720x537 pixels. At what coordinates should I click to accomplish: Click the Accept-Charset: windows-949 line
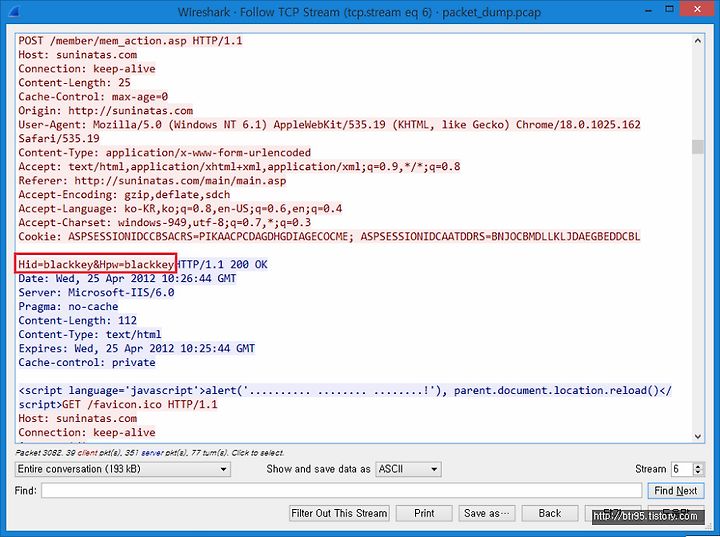pos(164,223)
